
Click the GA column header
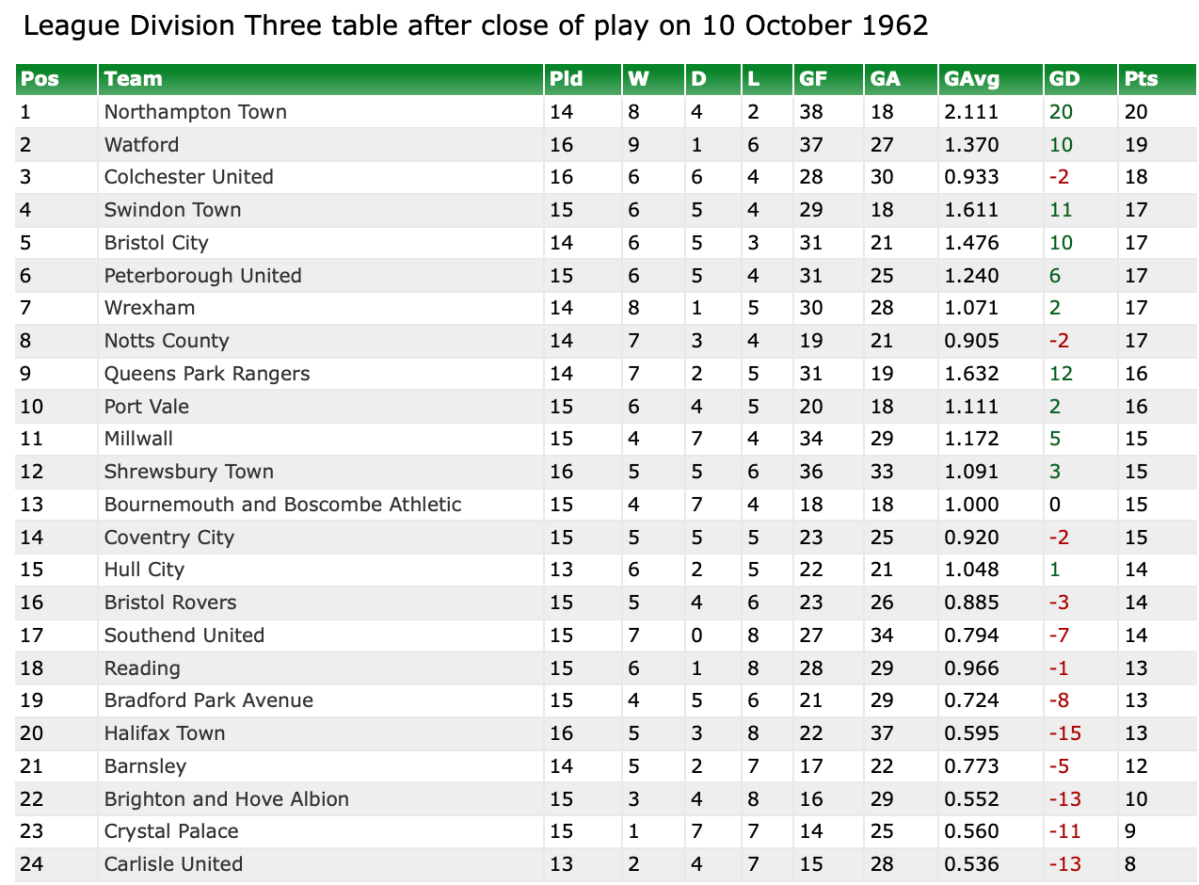885,79
